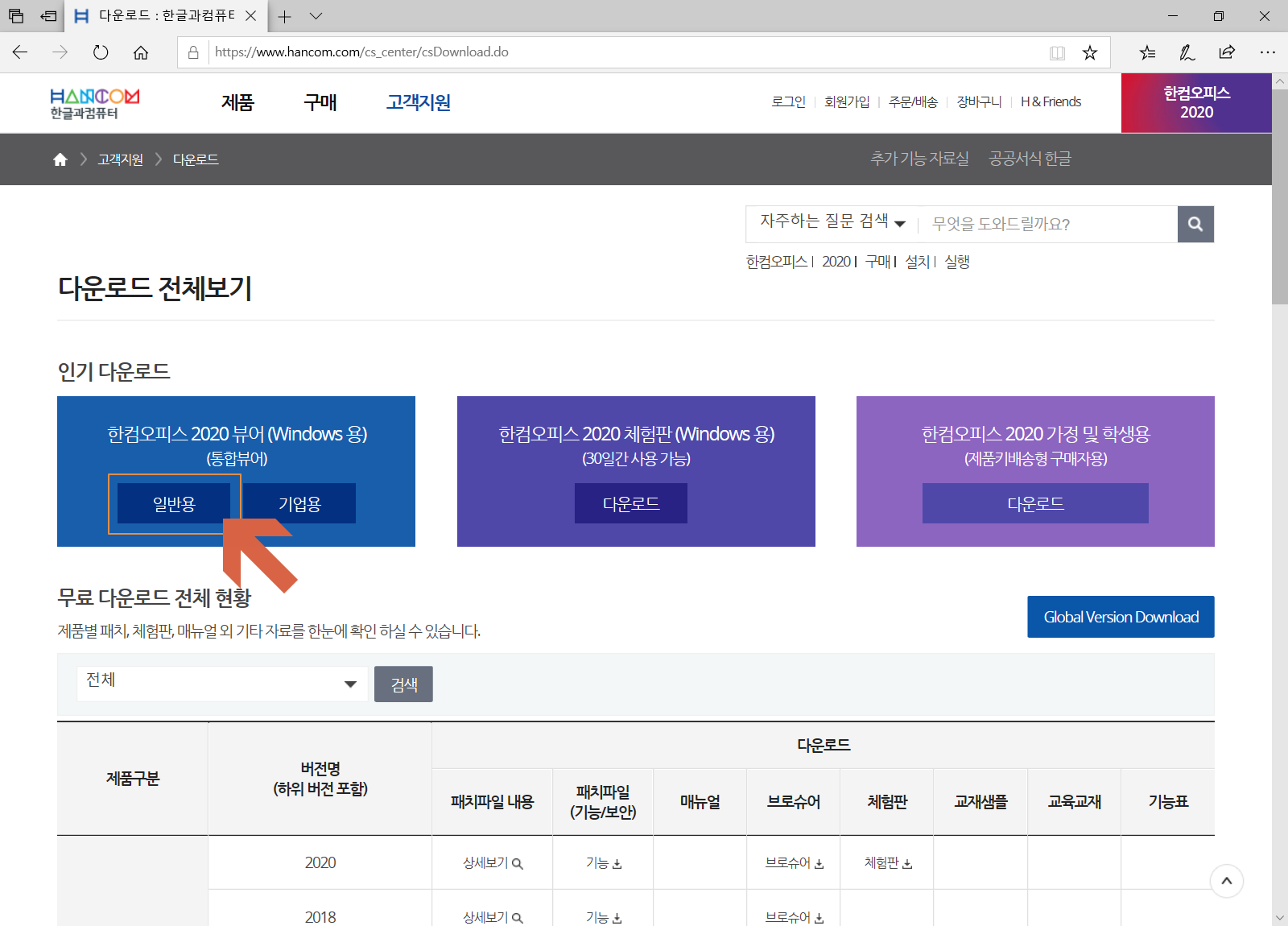Open 2020 상세보기 magnifier link
The width and height of the screenshot is (1288, 926).
point(493,863)
